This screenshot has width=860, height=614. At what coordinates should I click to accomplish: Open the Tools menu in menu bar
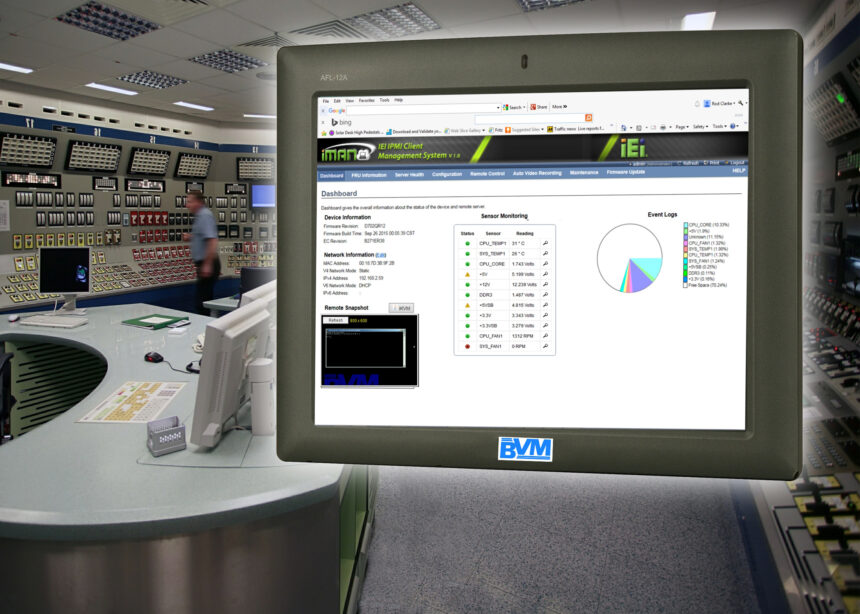(384, 100)
